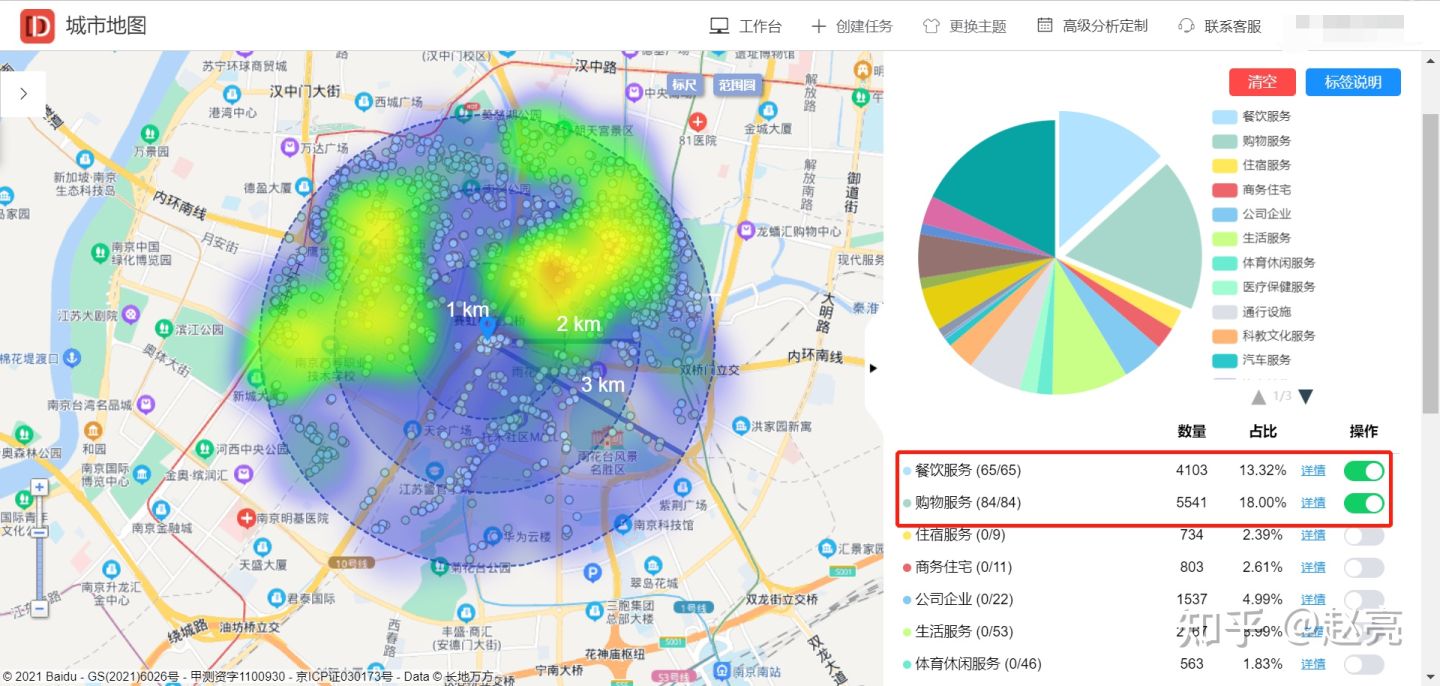
Task: Turn off the 餐饮服务 toggle switch
Action: [1364, 470]
